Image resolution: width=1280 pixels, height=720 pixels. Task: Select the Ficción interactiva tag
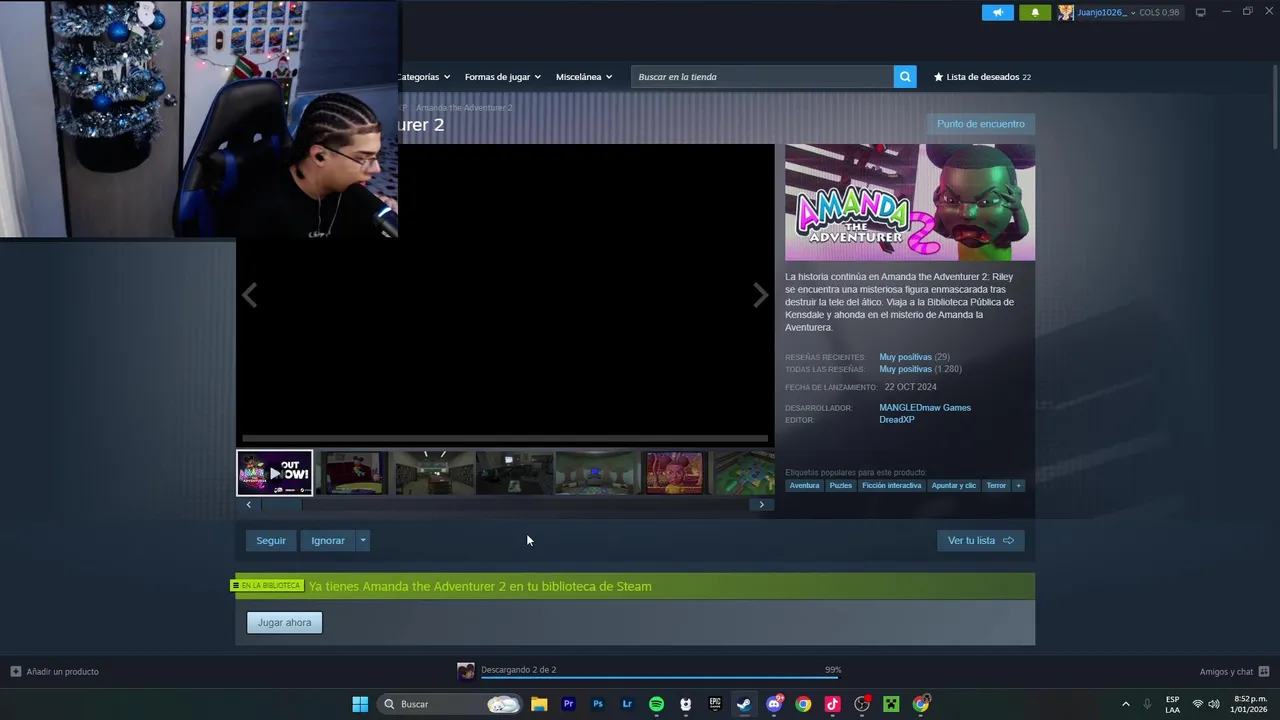point(892,486)
